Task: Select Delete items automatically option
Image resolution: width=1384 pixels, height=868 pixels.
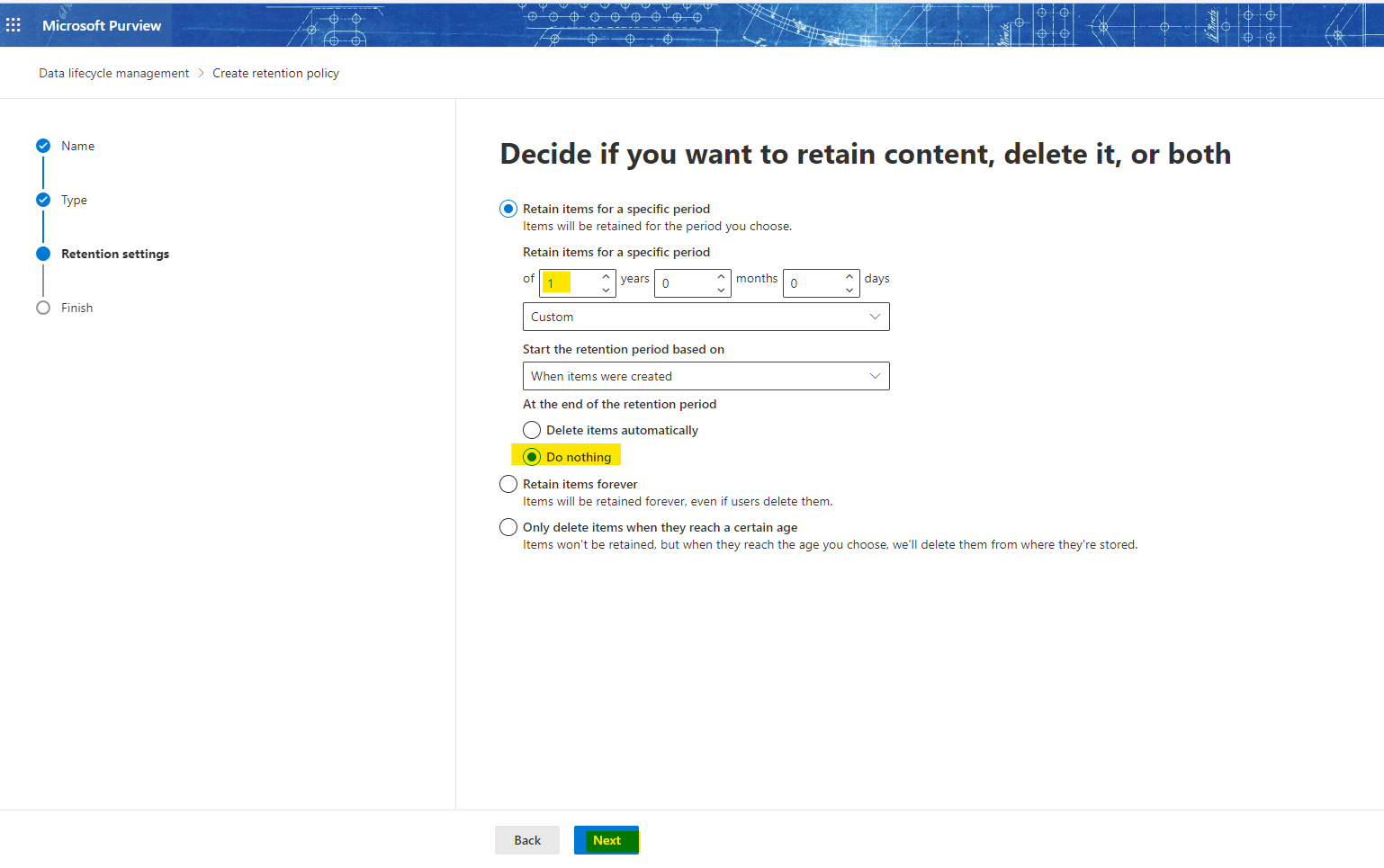Action: 531,430
